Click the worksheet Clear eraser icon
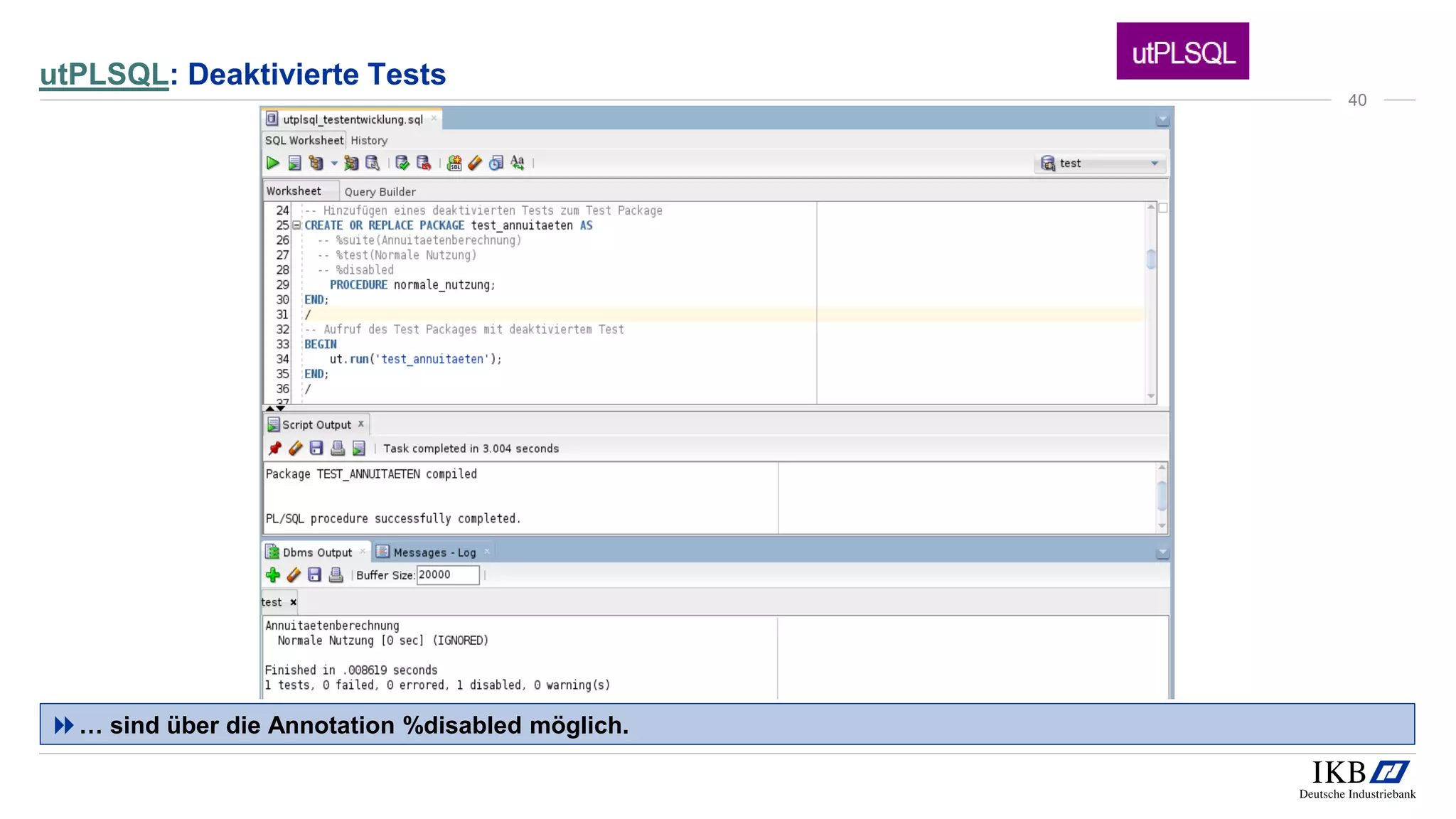This screenshot has width=1456, height=819. click(x=475, y=163)
